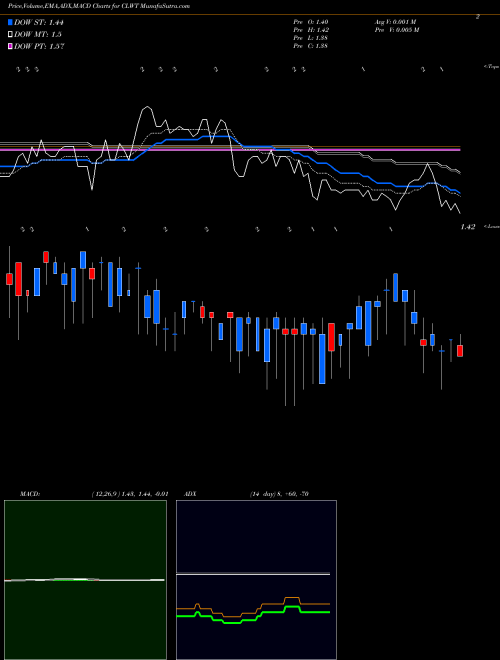Click the 'ADX' panel heading
500x660 pixels.
point(190,494)
